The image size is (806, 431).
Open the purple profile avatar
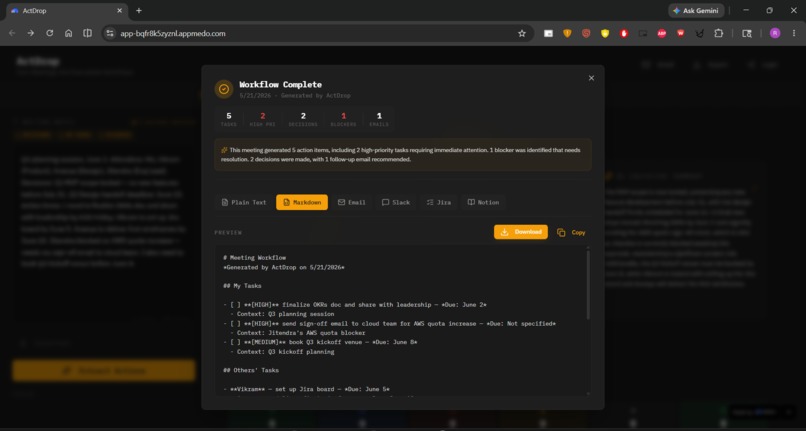pos(775,33)
